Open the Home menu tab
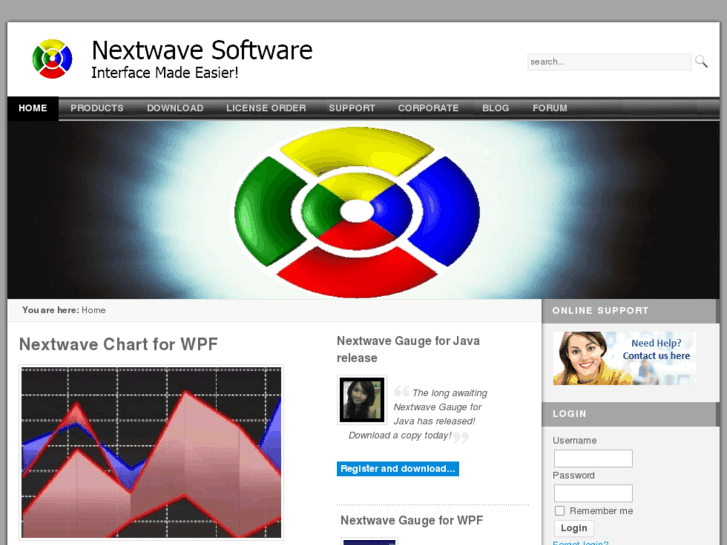The height and width of the screenshot is (545, 727). (32, 108)
